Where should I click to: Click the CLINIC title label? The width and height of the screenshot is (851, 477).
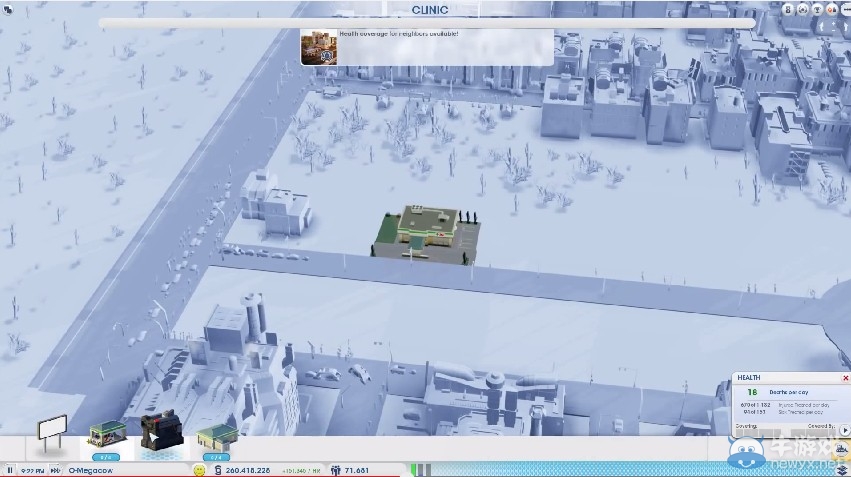pyautogui.click(x=430, y=10)
